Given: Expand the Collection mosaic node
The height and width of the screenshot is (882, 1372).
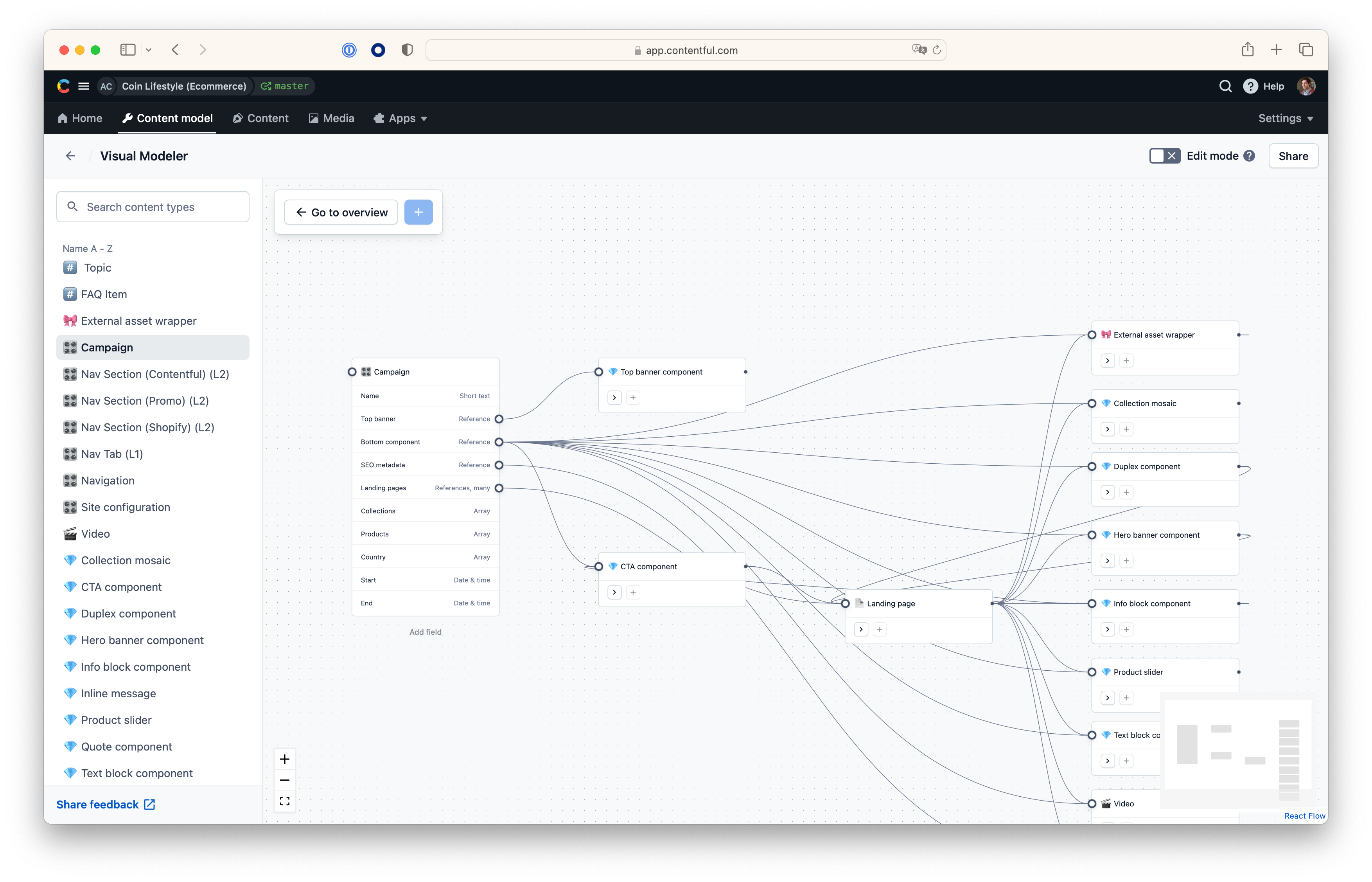Looking at the screenshot, I should [x=1108, y=429].
